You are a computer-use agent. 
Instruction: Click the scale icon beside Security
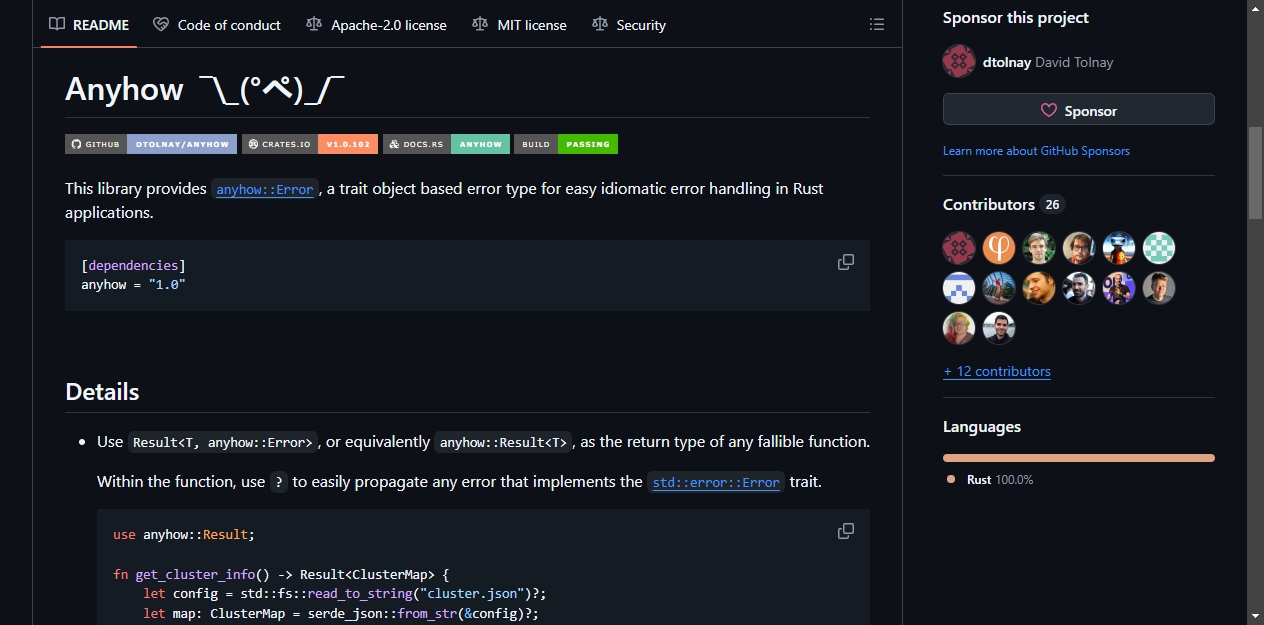600,25
